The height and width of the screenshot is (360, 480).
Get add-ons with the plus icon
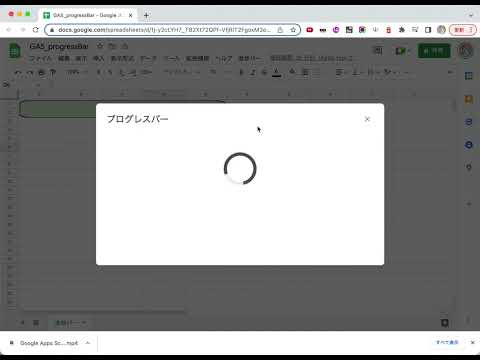pos(469,204)
